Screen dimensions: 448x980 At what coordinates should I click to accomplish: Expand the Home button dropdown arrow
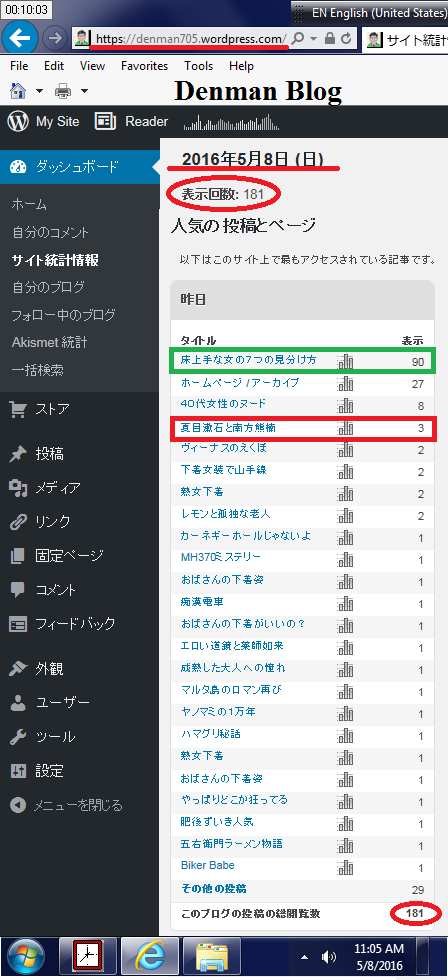[x=39, y=92]
